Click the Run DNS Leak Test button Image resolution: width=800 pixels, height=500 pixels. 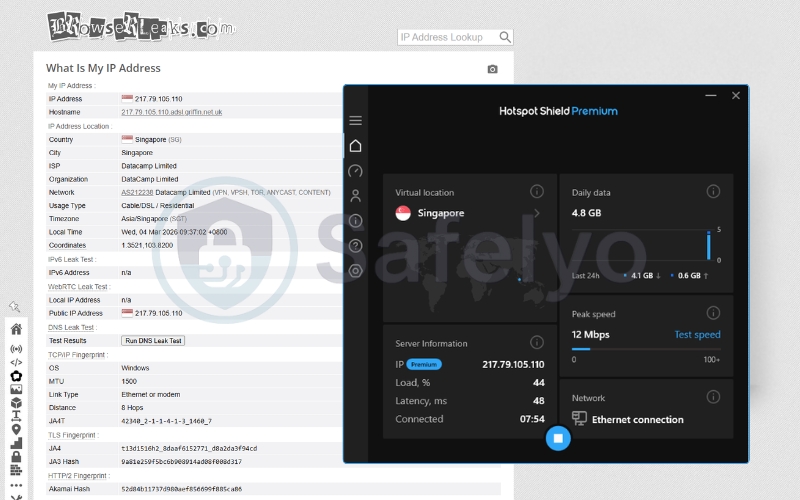point(153,341)
